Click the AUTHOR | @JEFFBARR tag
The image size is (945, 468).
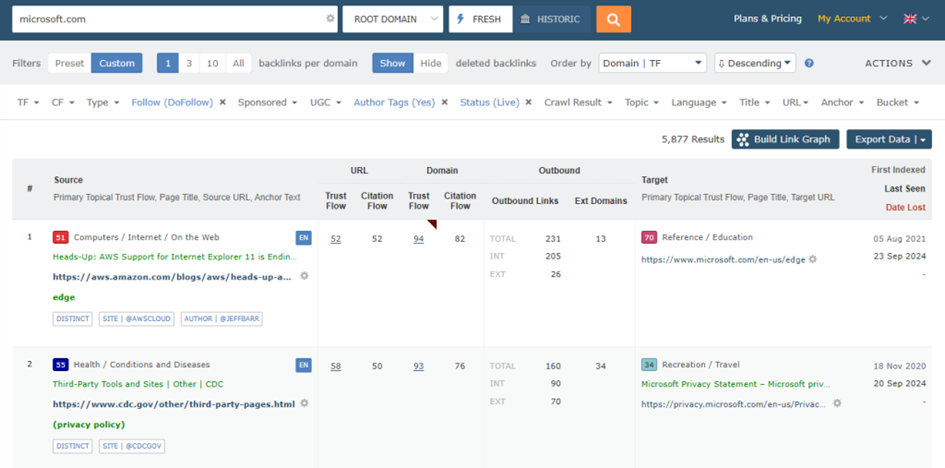coord(221,319)
